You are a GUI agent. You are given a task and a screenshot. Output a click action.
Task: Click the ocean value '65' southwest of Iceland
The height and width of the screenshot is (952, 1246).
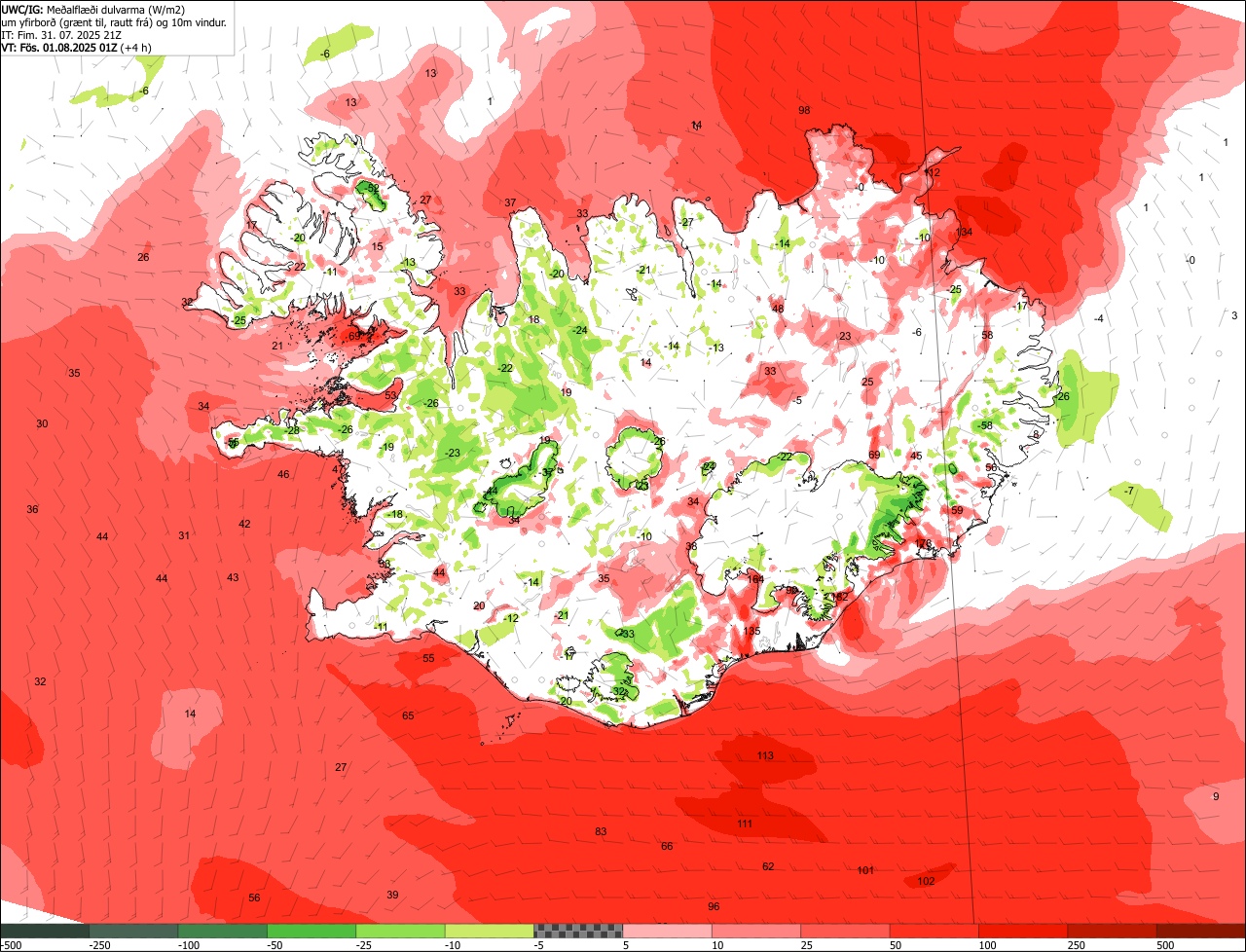[x=408, y=715]
